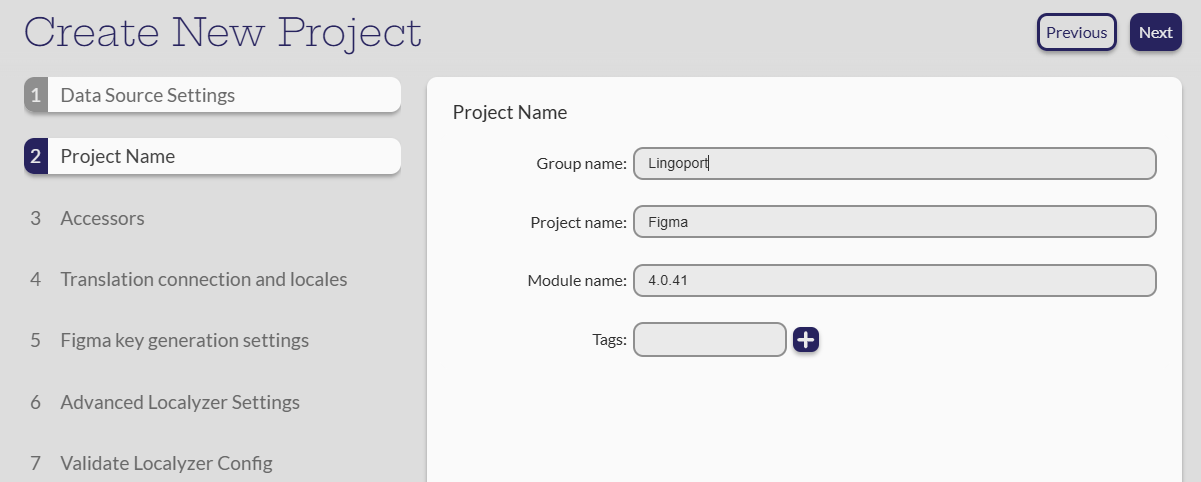
Task: Click the step 2 number badge
Action: 36,157
